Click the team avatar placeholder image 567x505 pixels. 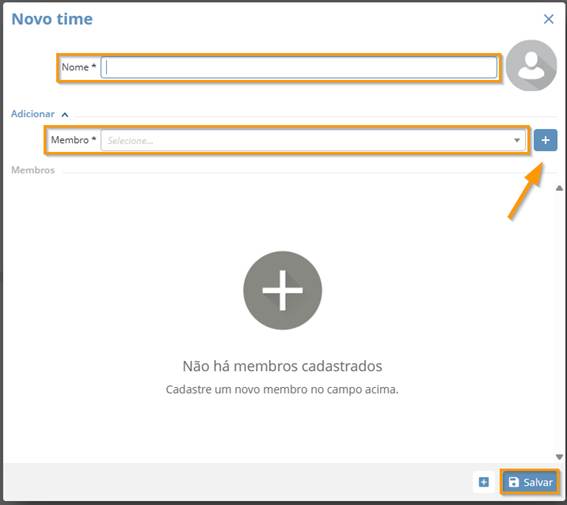point(531,65)
